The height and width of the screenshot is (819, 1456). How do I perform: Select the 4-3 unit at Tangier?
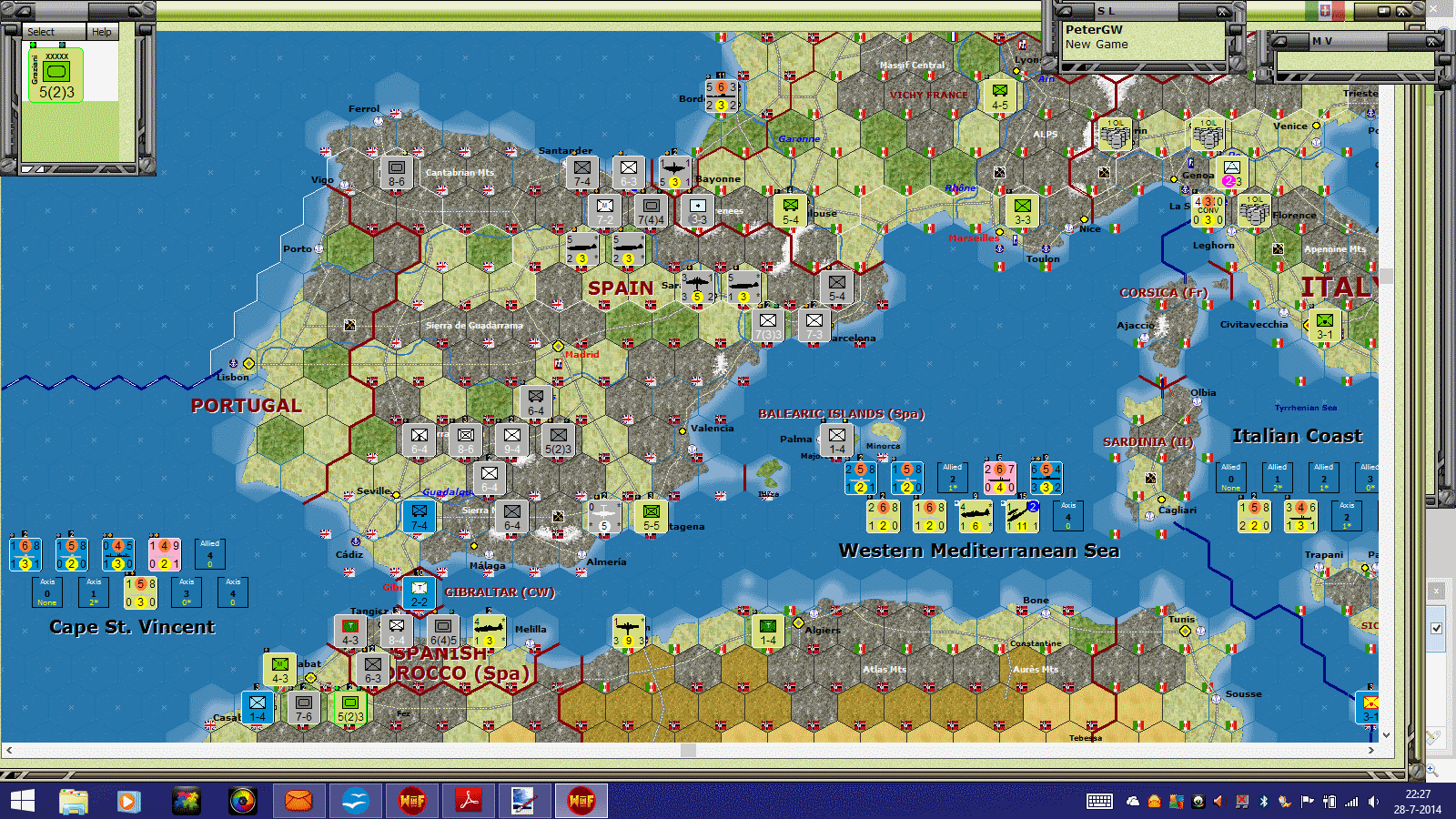pyautogui.click(x=350, y=631)
